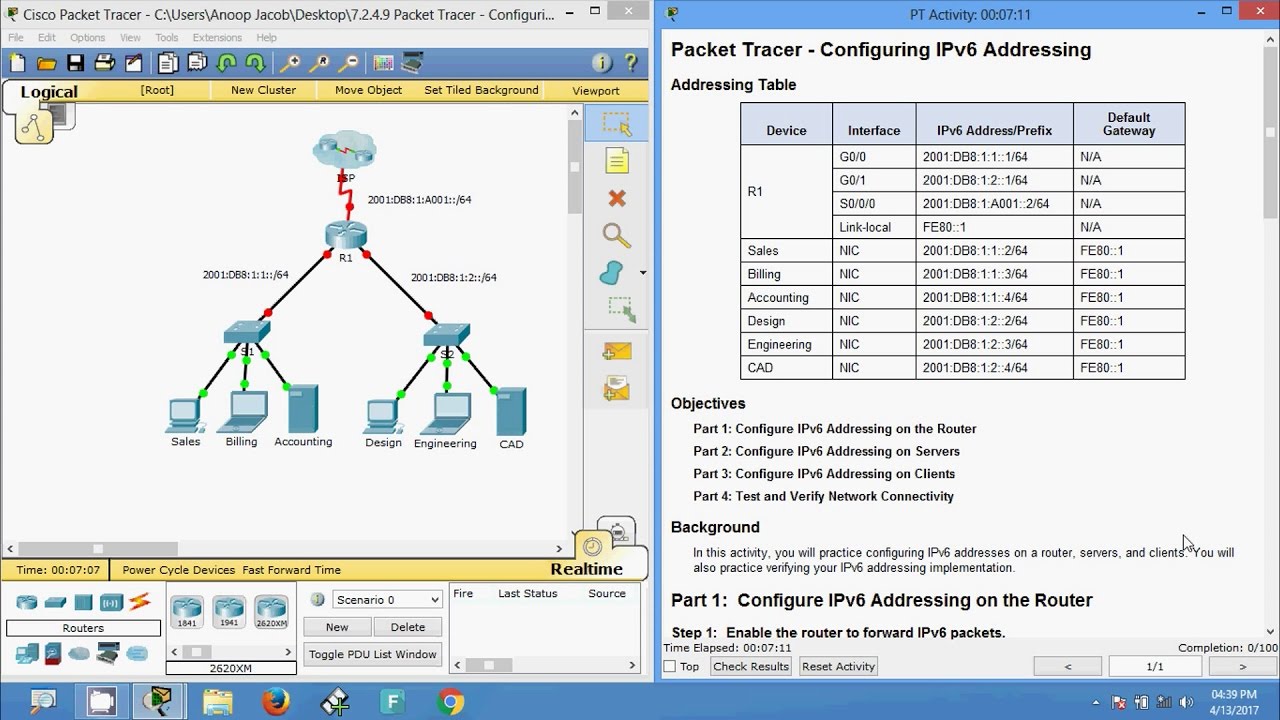Image resolution: width=1280 pixels, height=720 pixels.
Task: Open the Scenario 0 dropdown
Action: click(388, 599)
